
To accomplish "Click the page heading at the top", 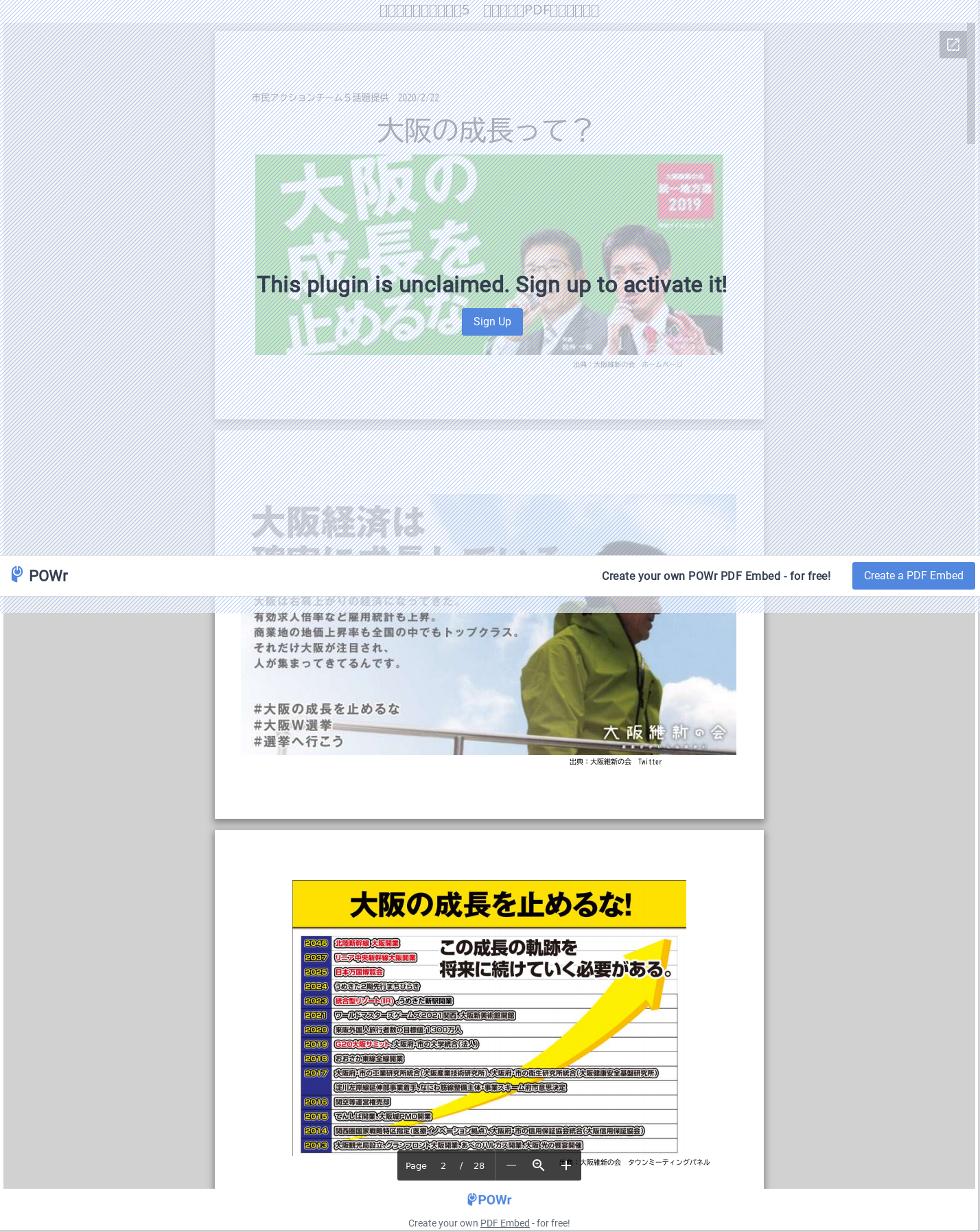I will tap(489, 10).
